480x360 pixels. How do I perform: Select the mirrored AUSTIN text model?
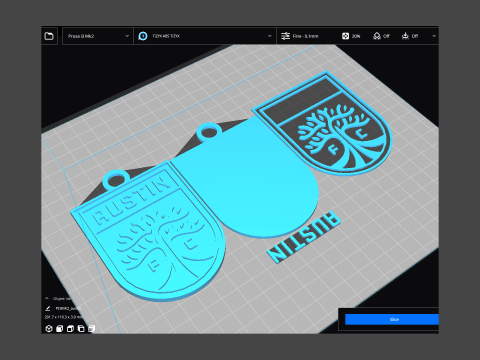pyautogui.click(x=304, y=236)
